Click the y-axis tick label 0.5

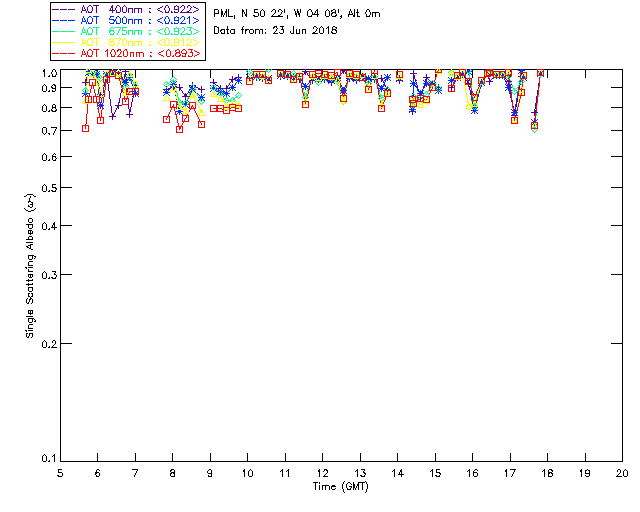click(46, 189)
